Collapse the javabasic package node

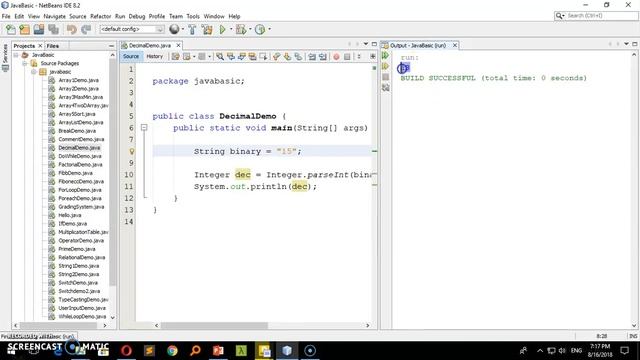pos(34,72)
